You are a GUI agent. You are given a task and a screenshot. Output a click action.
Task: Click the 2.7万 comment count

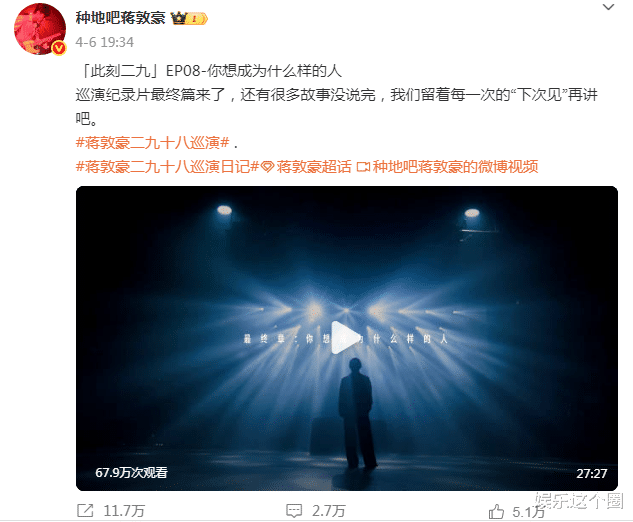pos(328,511)
